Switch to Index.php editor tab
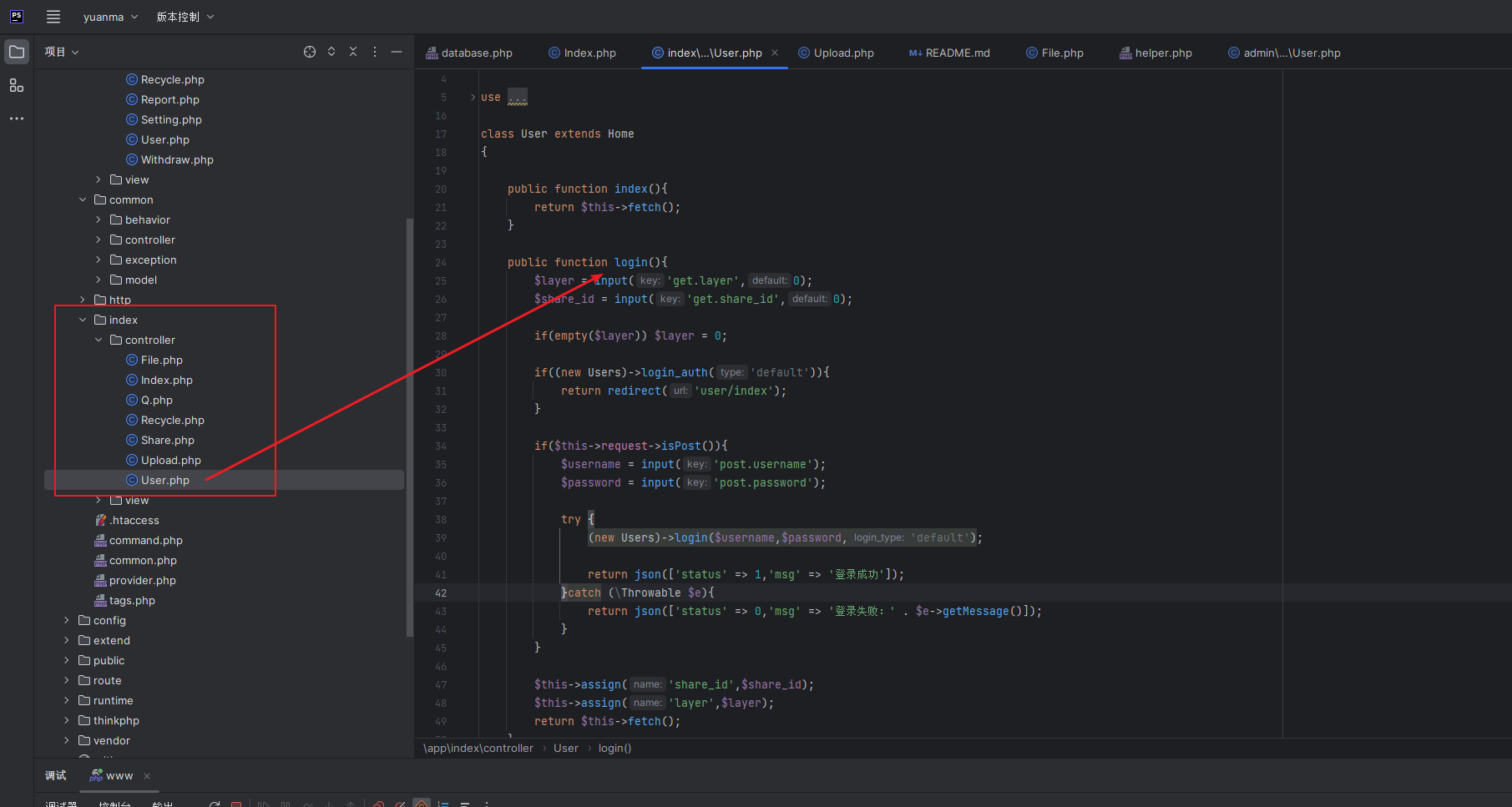The image size is (1512, 807). [582, 53]
